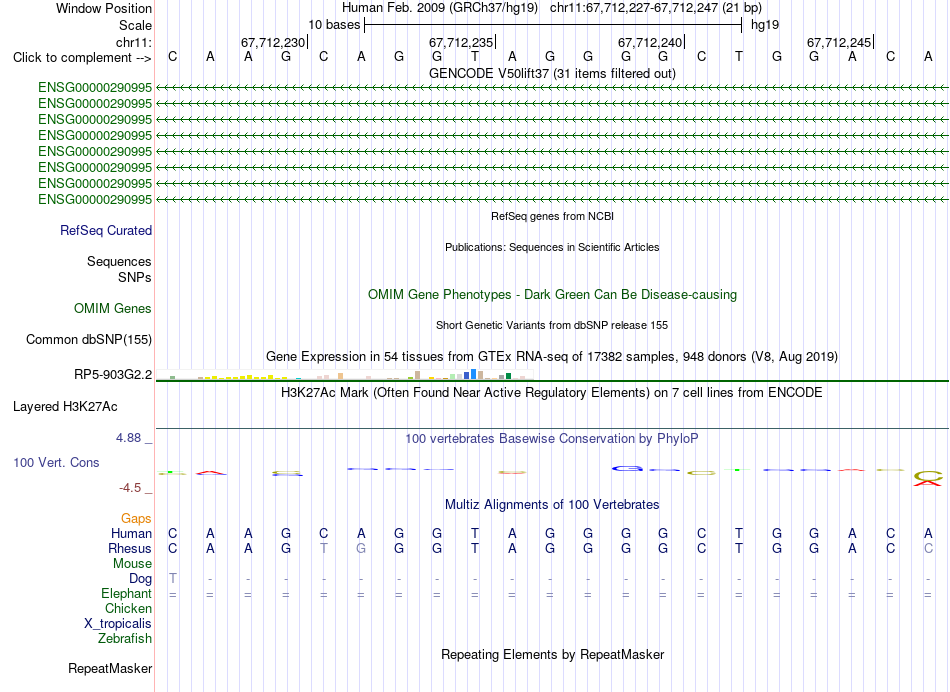
Task: Click the -4.5 conservation lower limit value
Action: point(130,488)
